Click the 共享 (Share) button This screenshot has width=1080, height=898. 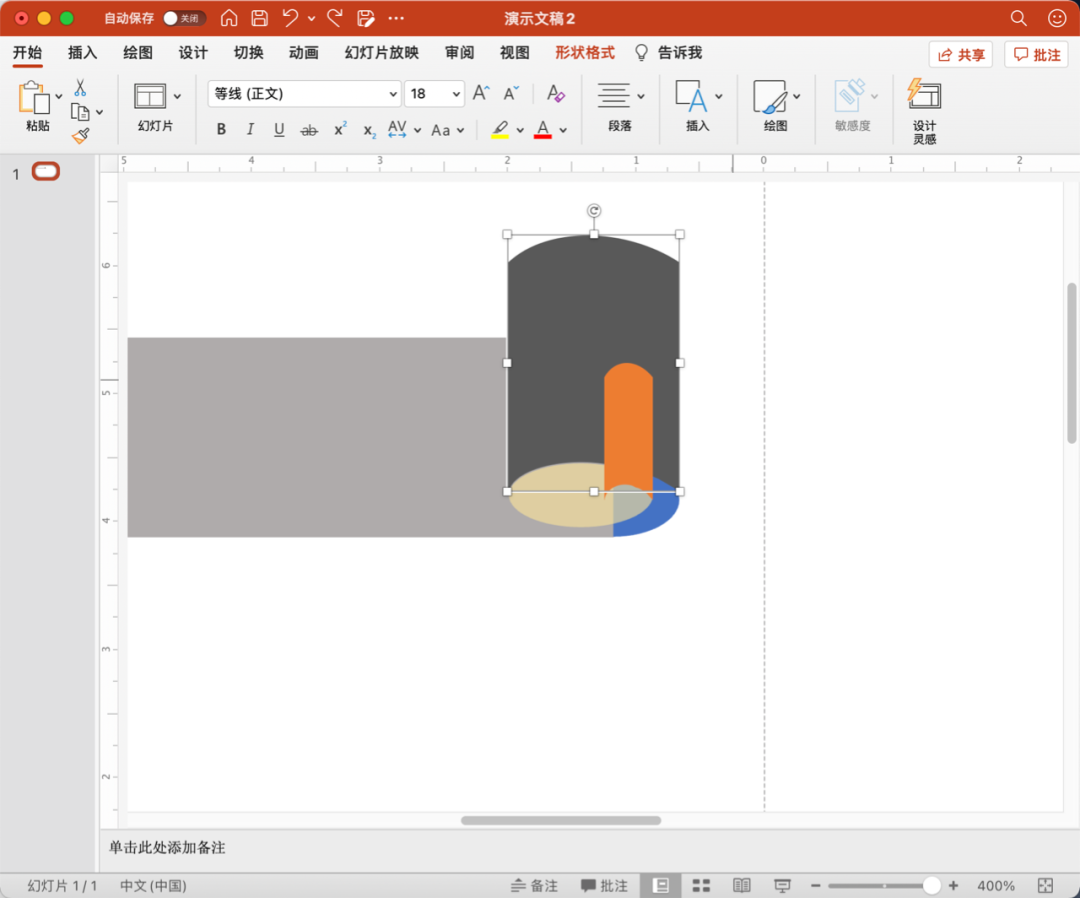[x=960, y=55]
